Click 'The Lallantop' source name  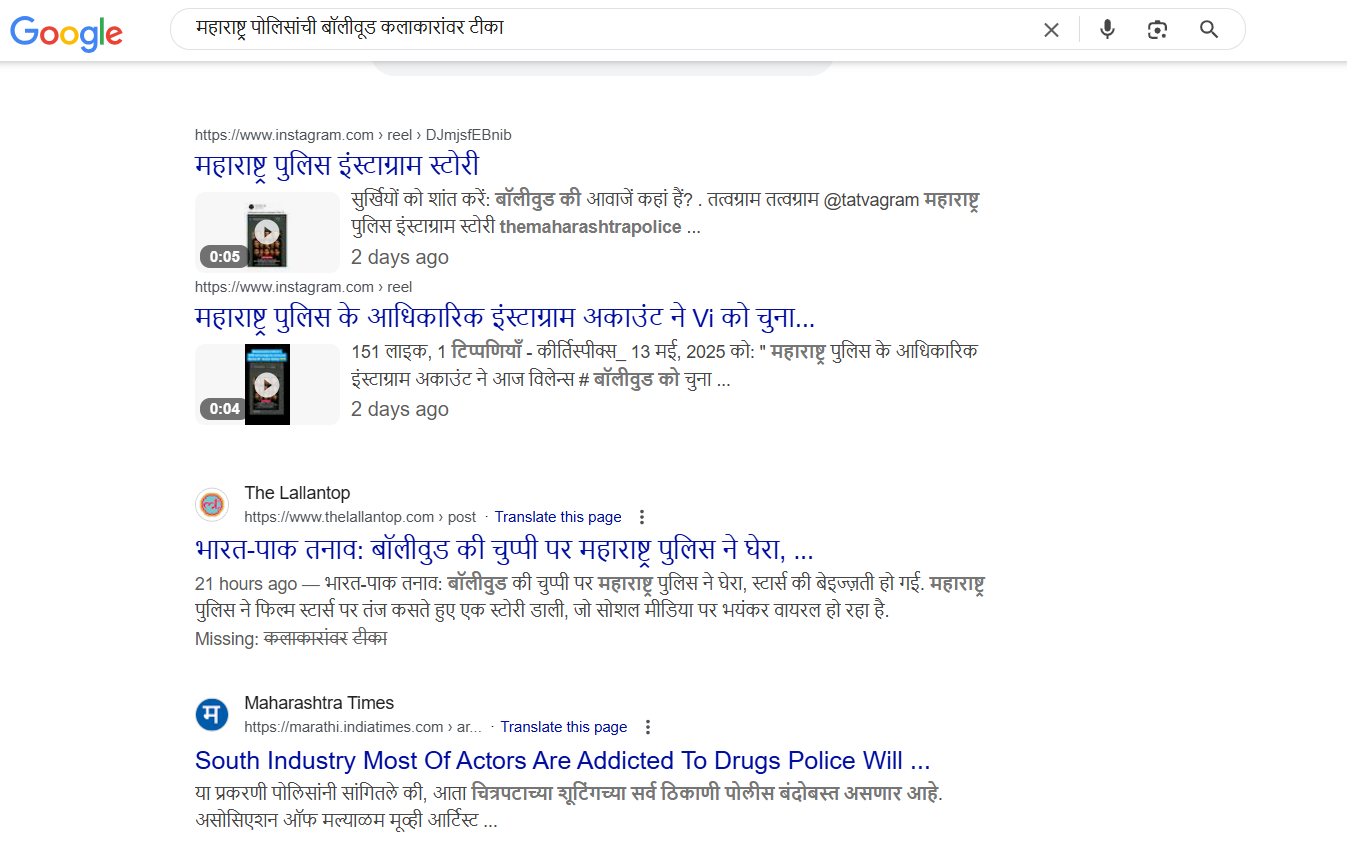click(297, 494)
